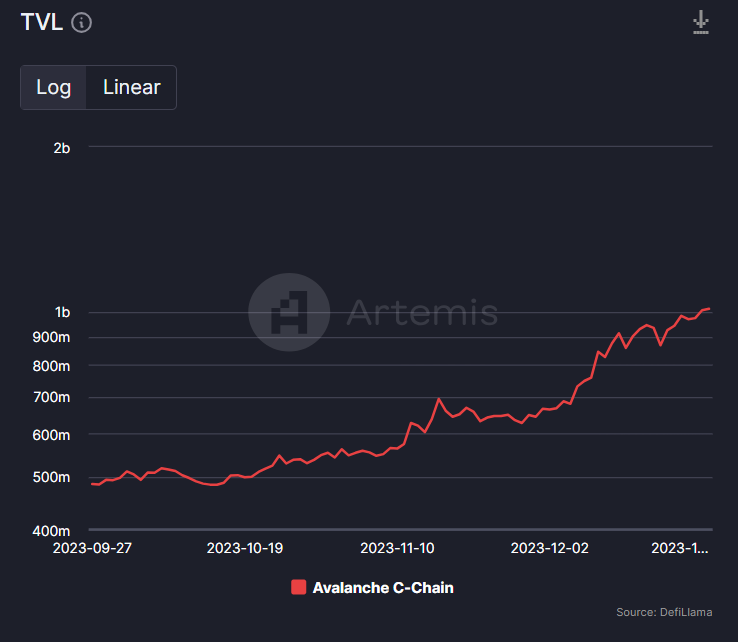Click the 2023-12-02 x-axis date label
Screen dimensions: 738x642
tap(550, 548)
